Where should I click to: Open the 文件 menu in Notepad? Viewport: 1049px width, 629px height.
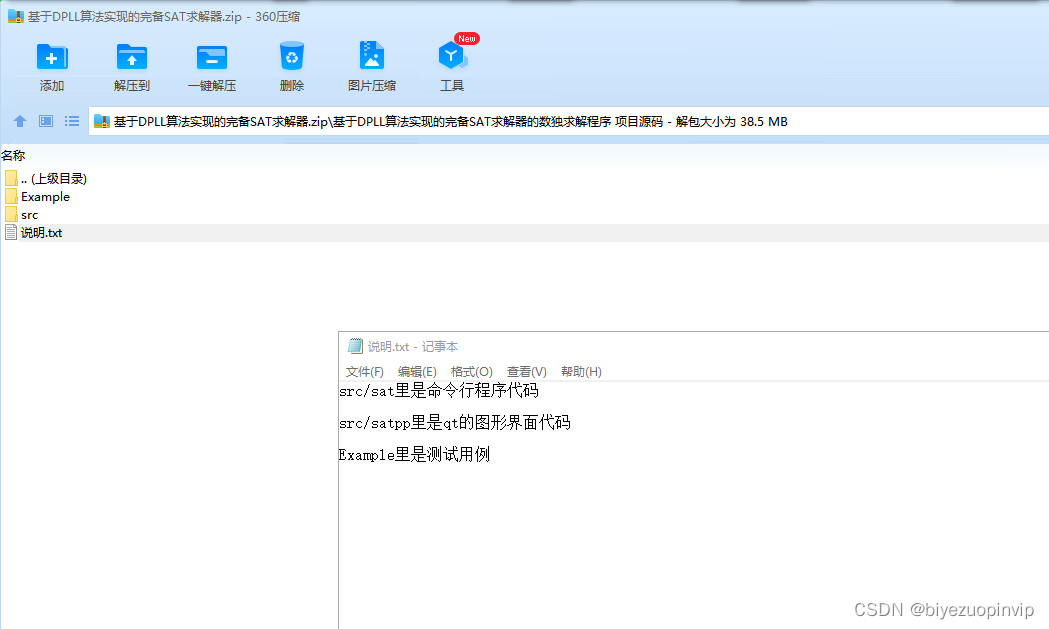coord(364,371)
